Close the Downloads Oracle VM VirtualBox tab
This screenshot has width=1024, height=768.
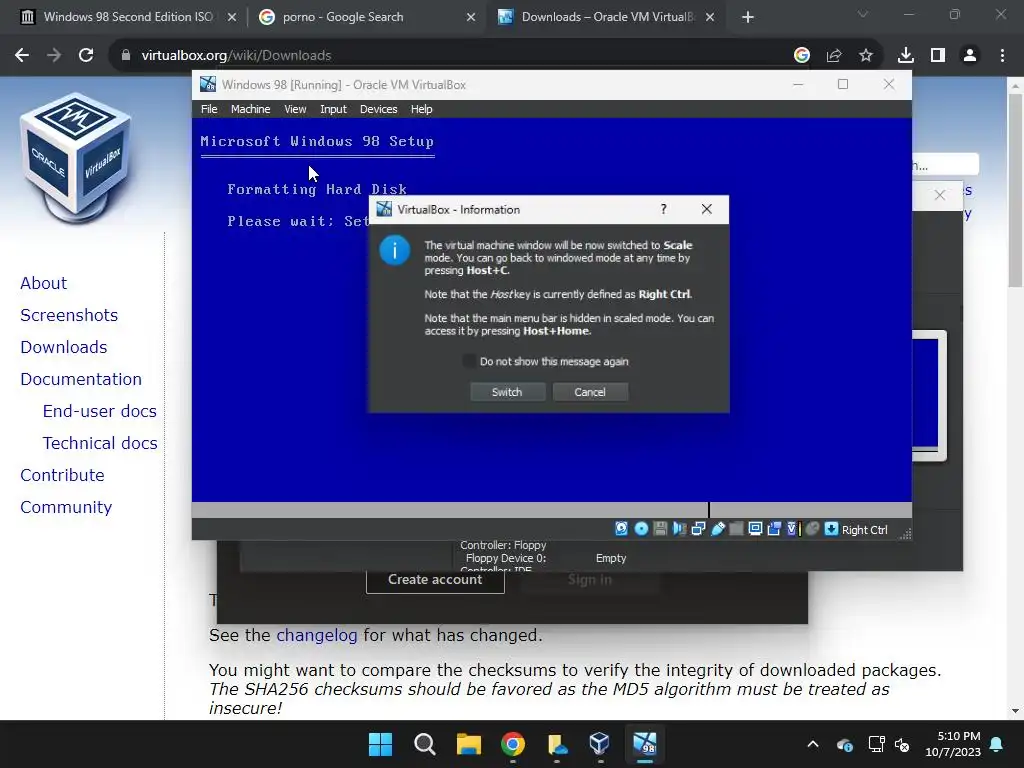click(710, 17)
